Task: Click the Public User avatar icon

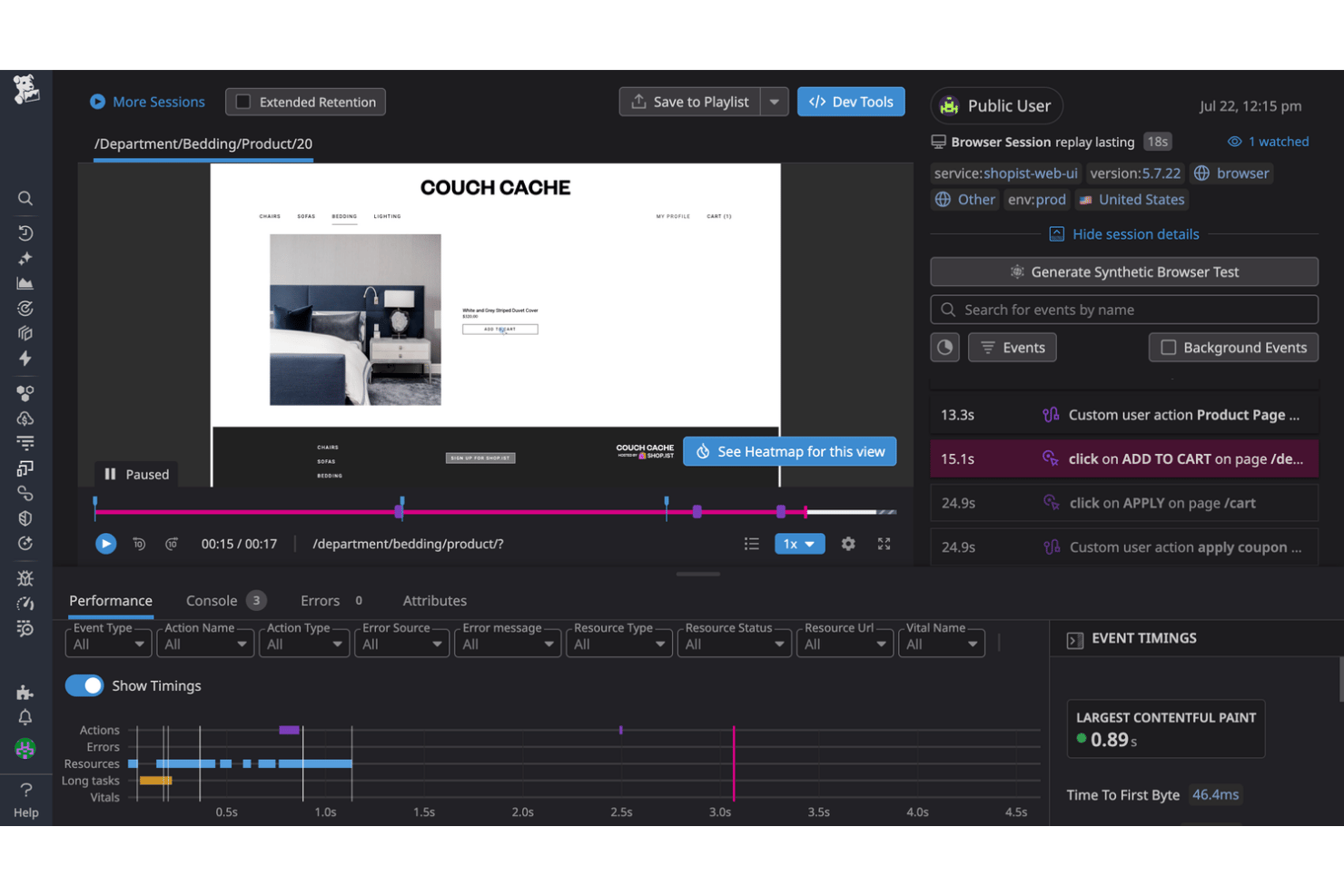Action: 950,106
